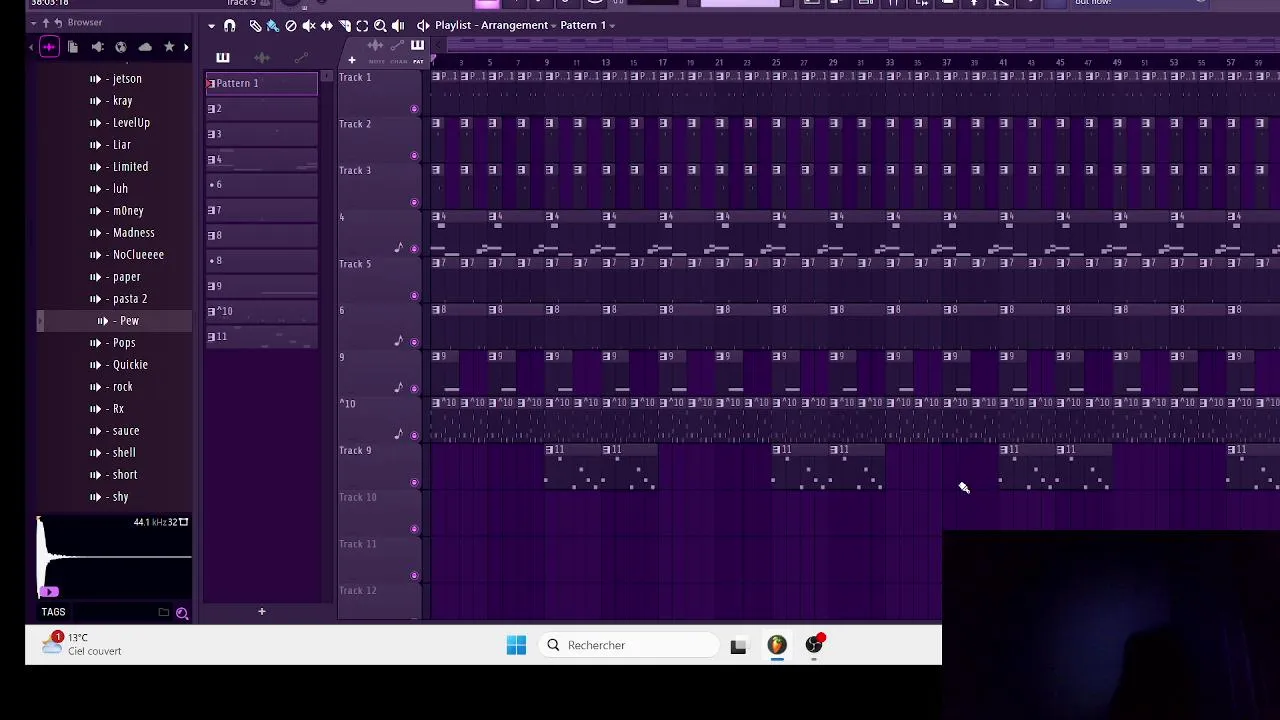Mute Track 9 using its dot
Screen dimensions: 1280x720
[414, 483]
